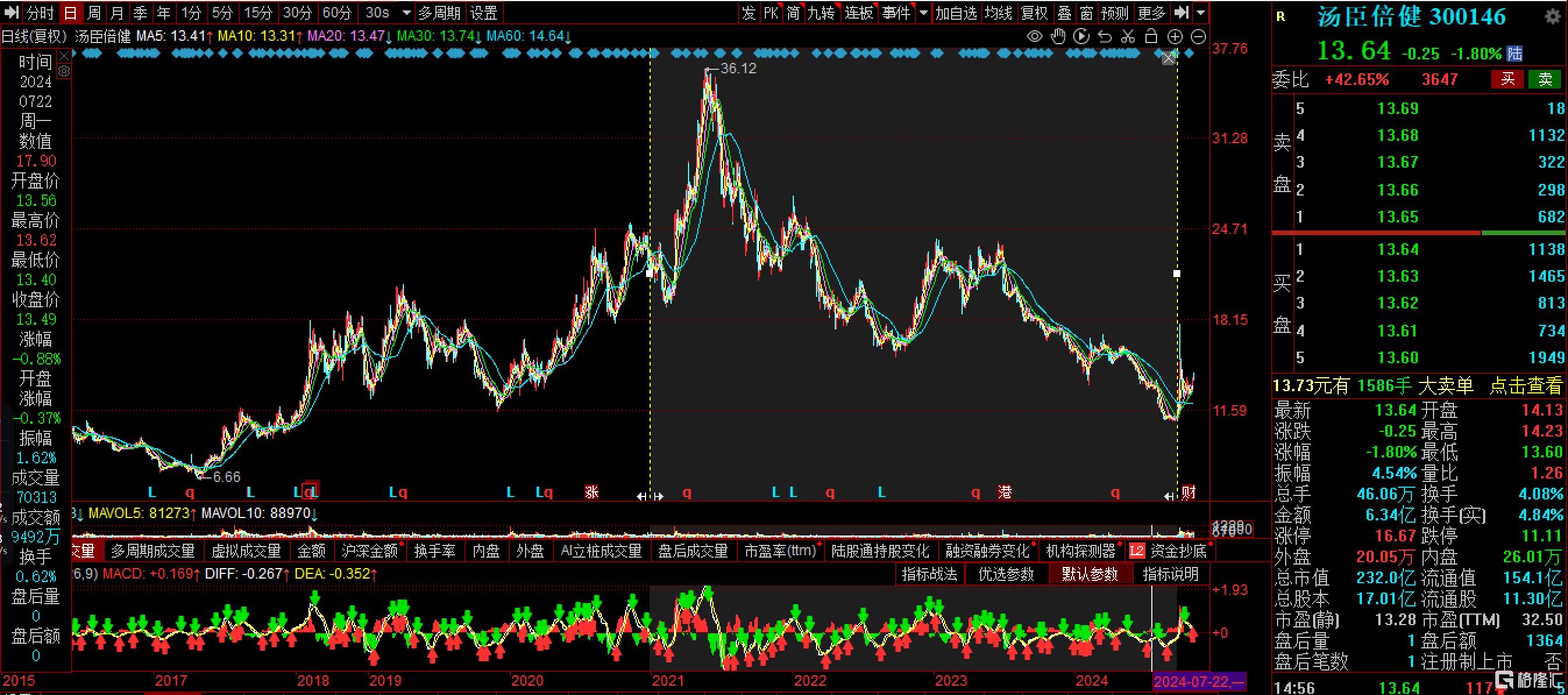Close the shaded range selection overlay
Viewport: 1568px width, 695px height.
pyautogui.click(x=1168, y=58)
